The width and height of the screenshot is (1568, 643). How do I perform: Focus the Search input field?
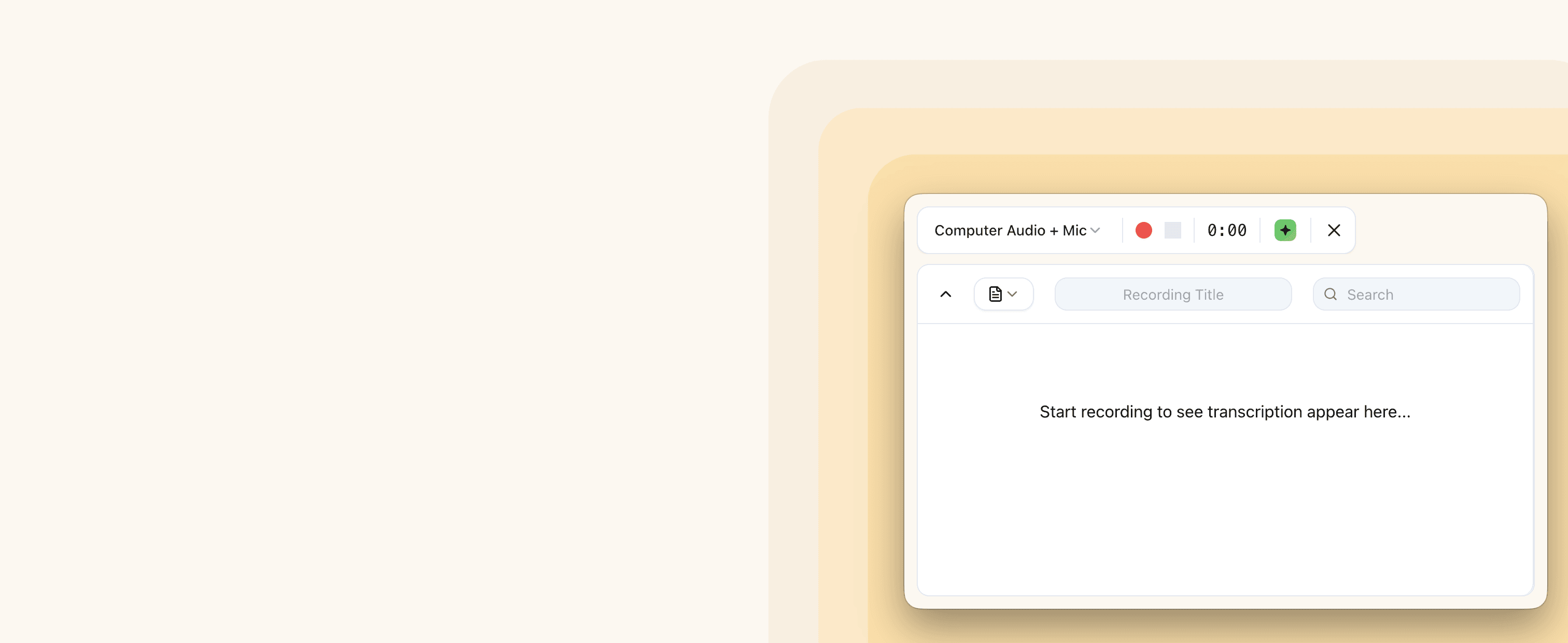click(1416, 294)
